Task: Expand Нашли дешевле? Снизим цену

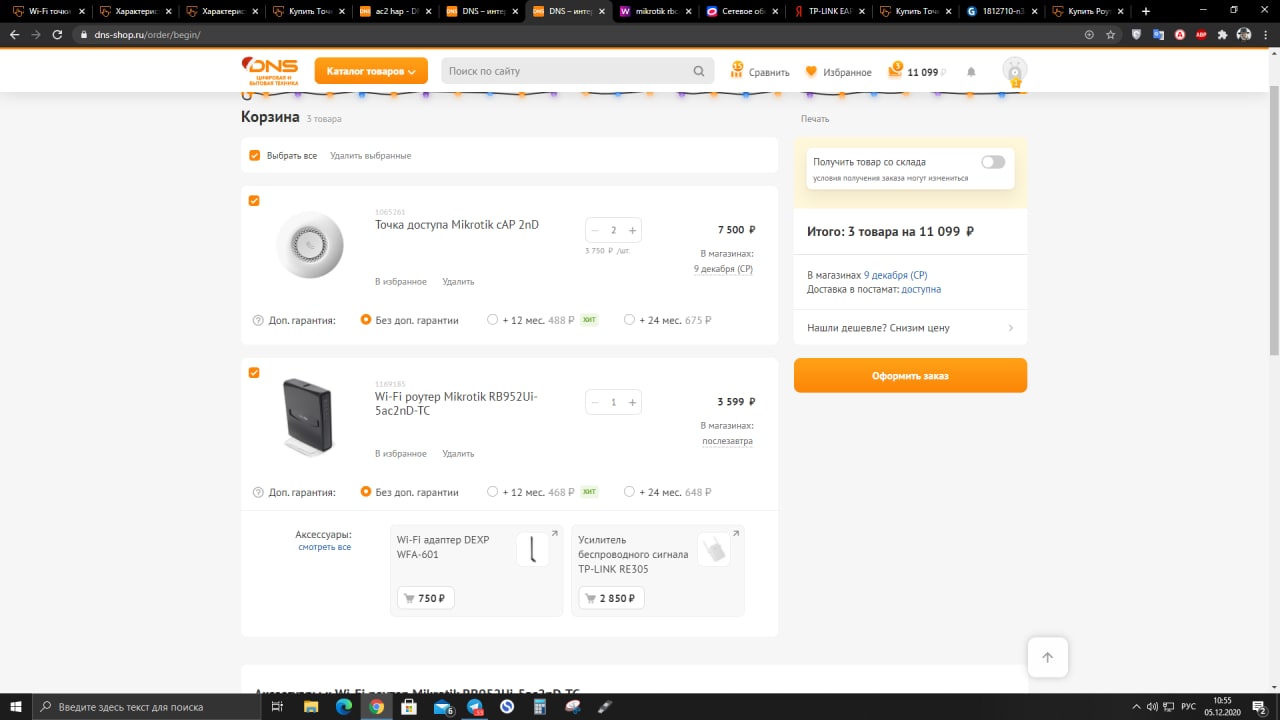Action: pos(910,328)
